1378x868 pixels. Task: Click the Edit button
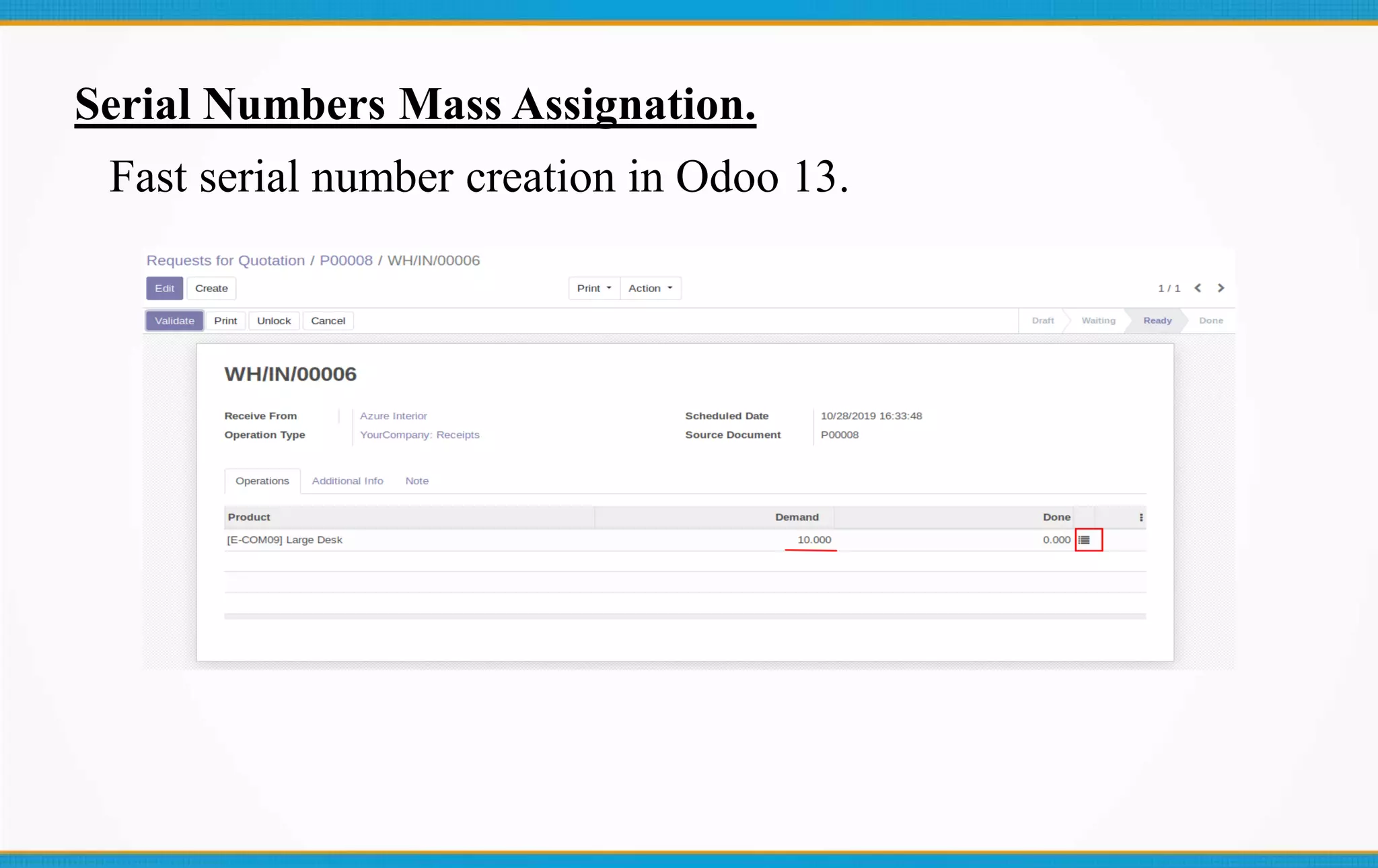pyautogui.click(x=165, y=288)
